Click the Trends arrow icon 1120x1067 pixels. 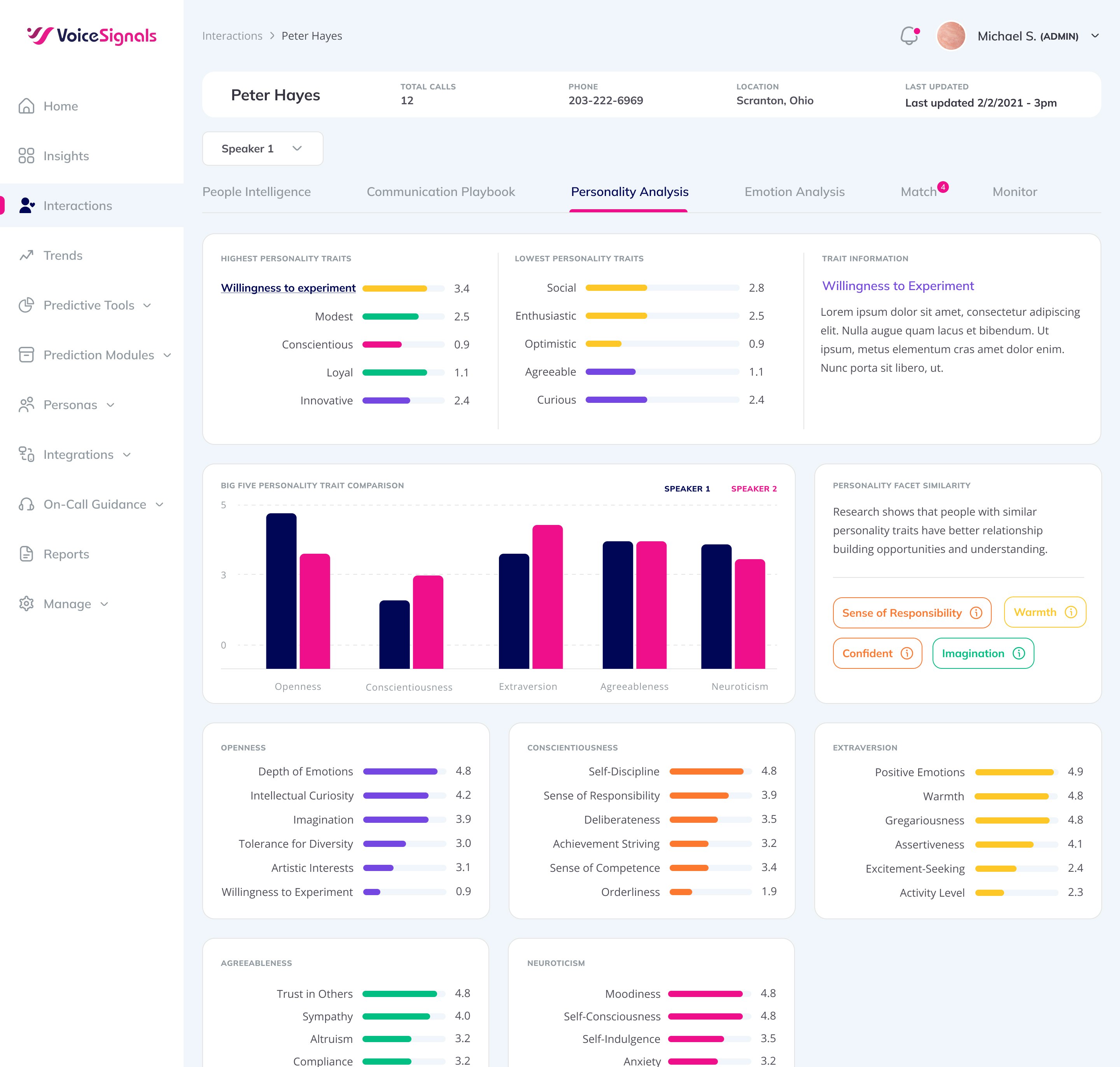tap(26, 255)
